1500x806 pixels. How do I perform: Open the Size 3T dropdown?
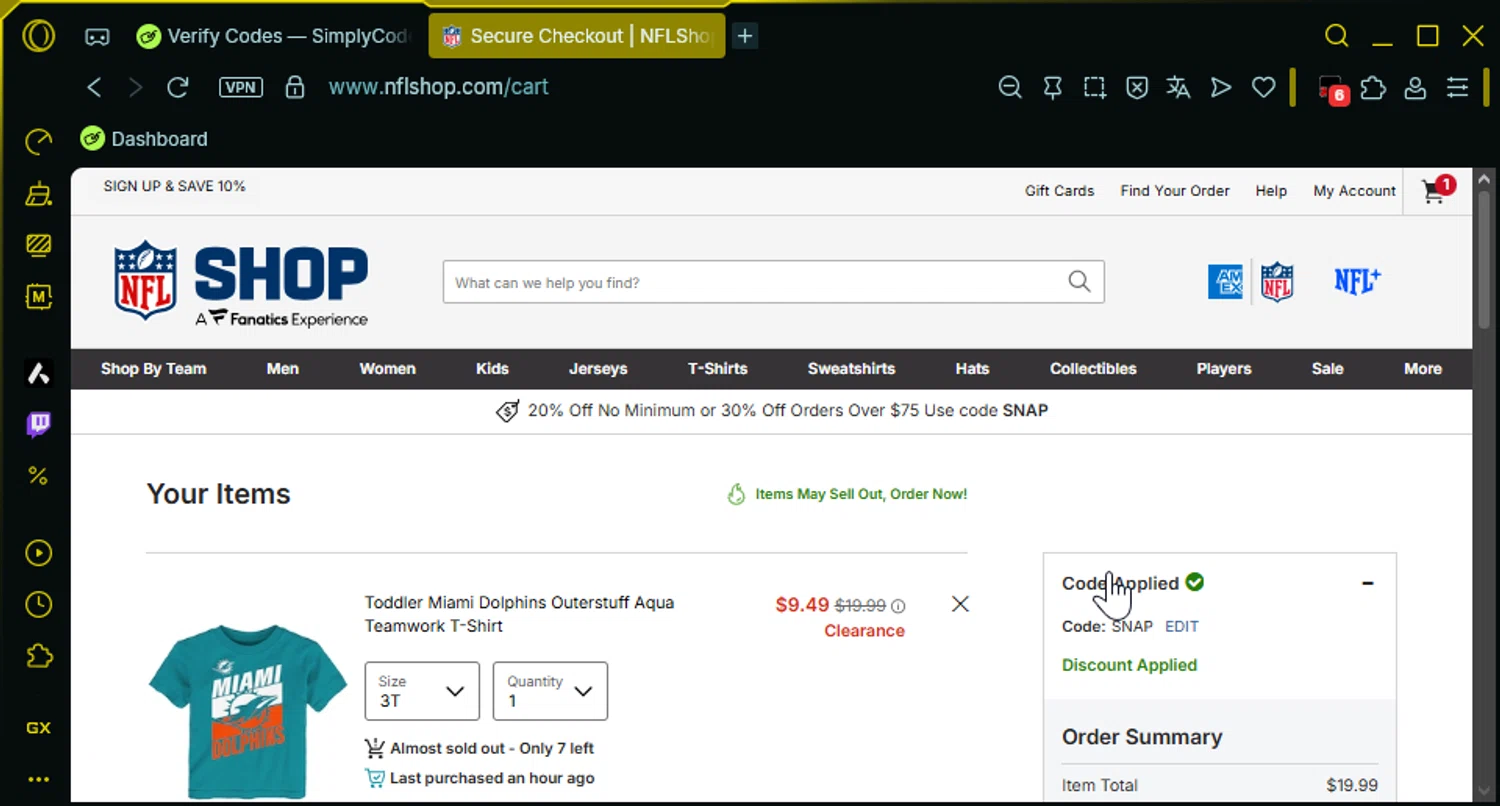422,691
